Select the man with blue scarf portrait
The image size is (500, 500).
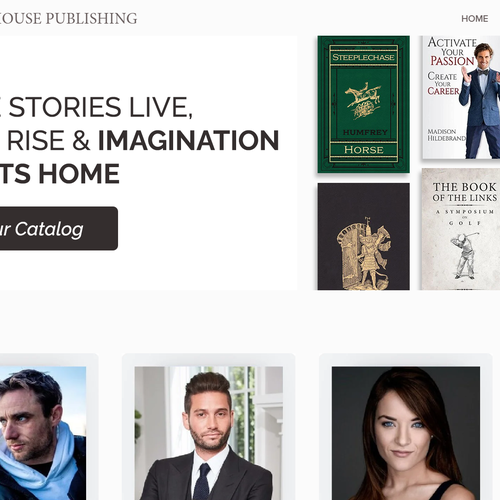43,433
